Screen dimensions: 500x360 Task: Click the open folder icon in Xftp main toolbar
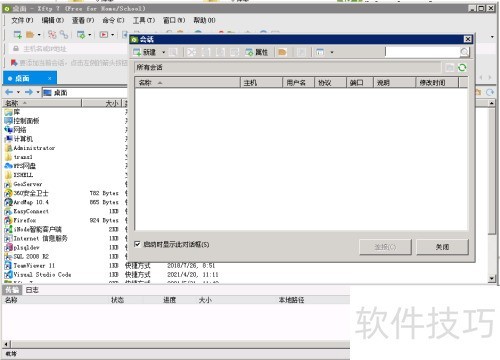(30, 34)
